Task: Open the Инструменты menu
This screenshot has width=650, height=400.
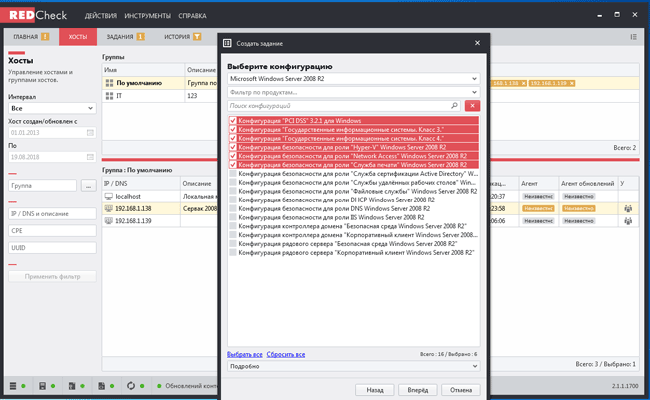Action: point(146,17)
